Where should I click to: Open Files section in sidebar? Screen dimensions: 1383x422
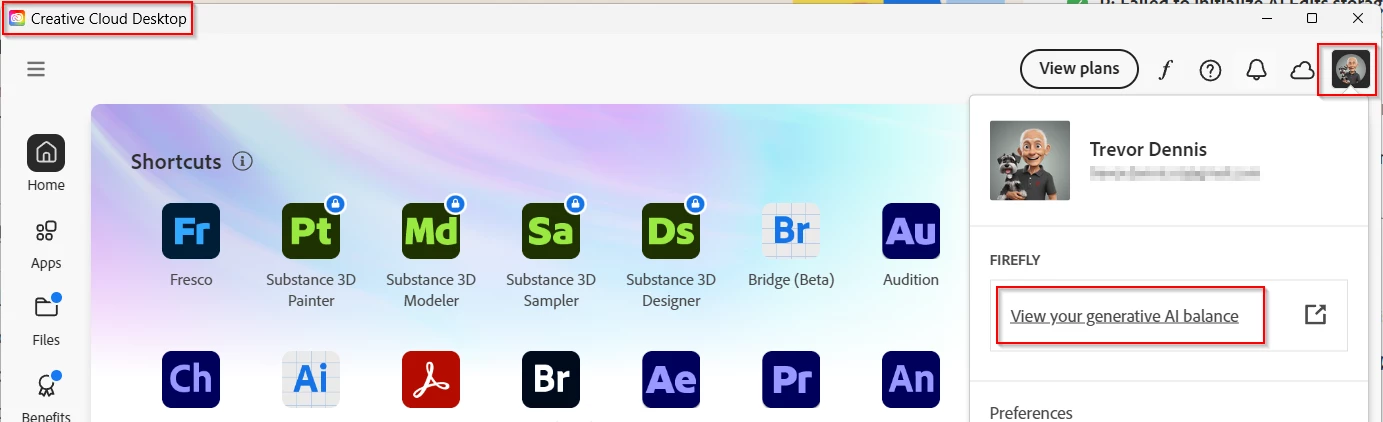click(46, 320)
